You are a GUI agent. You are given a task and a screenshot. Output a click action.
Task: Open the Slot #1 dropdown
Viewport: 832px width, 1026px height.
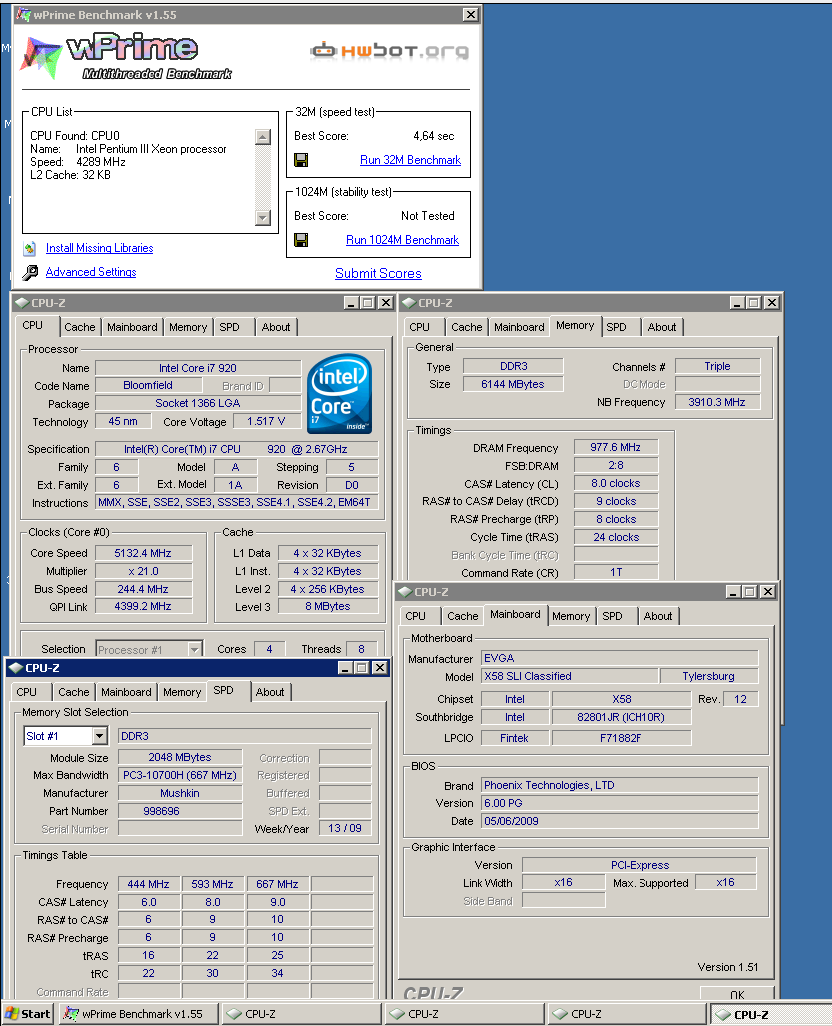99,736
